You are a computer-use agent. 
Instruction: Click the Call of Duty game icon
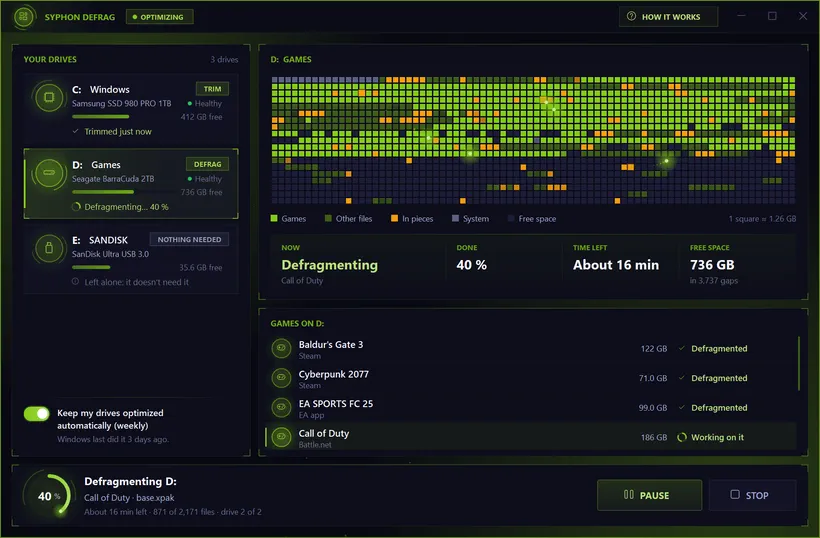coord(281,437)
